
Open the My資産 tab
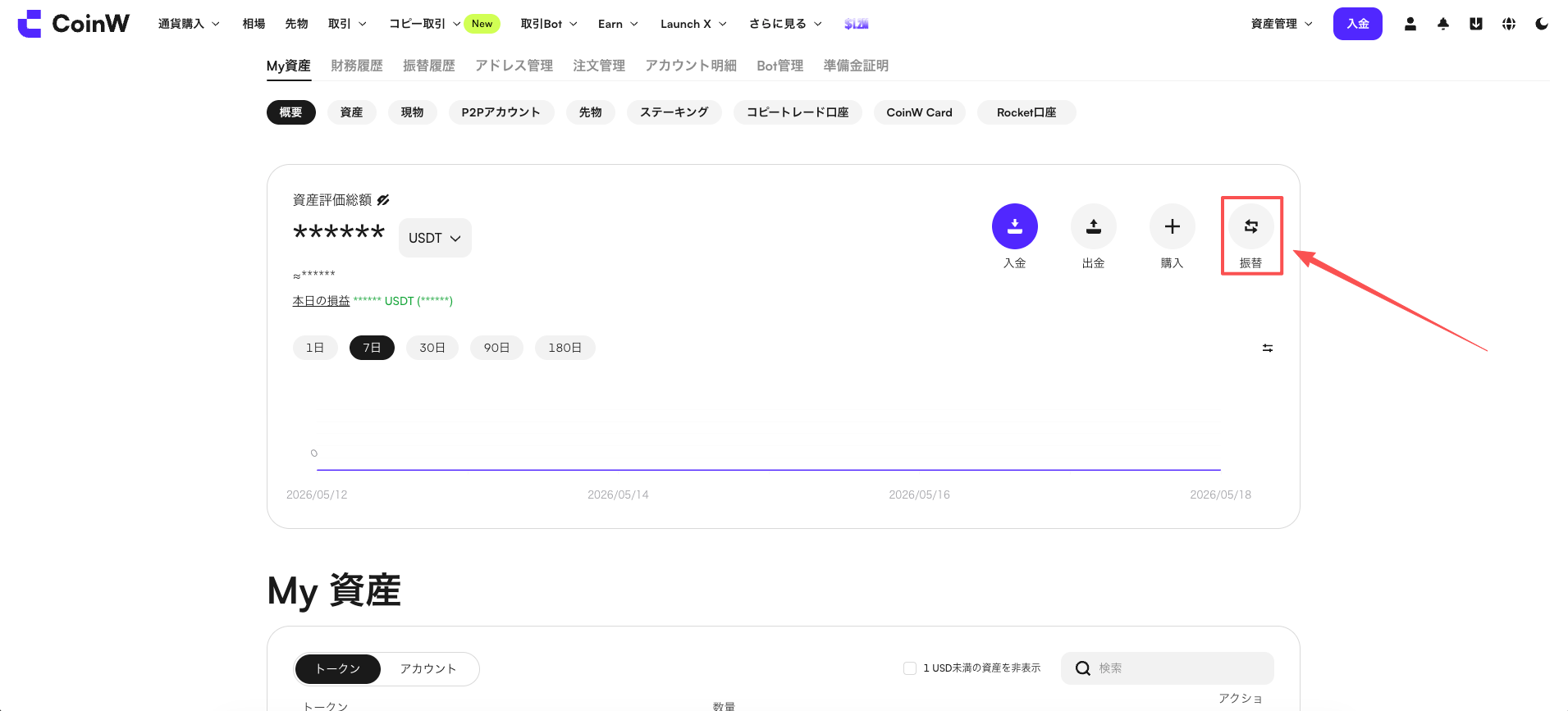pyautogui.click(x=289, y=66)
